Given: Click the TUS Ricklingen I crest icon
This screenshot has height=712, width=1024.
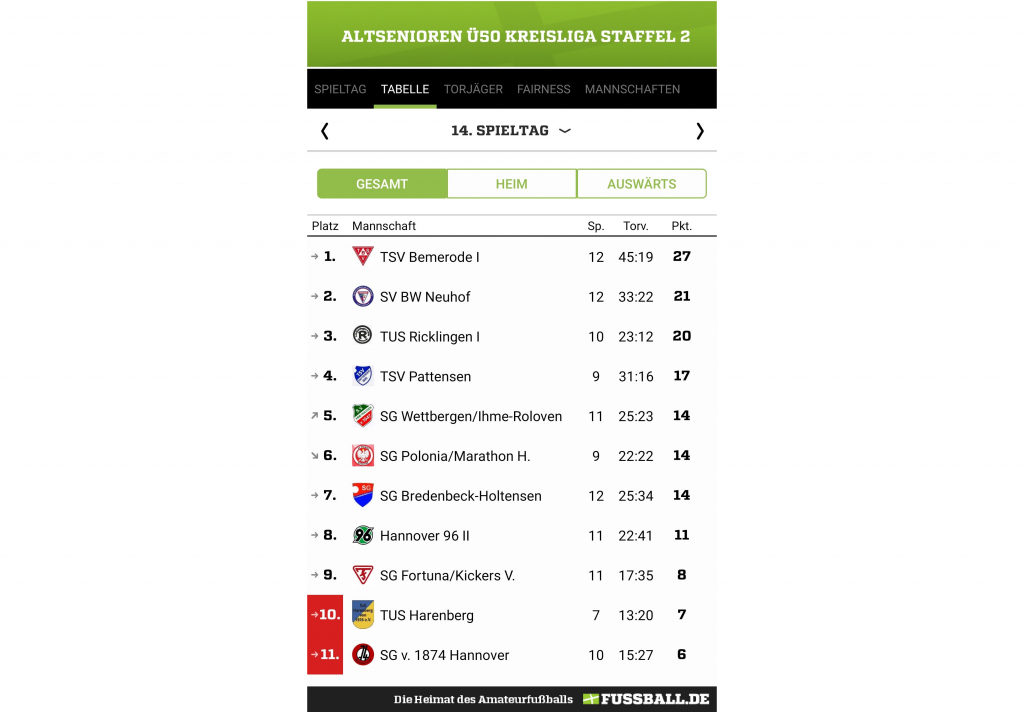Looking at the screenshot, I should [362, 336].
